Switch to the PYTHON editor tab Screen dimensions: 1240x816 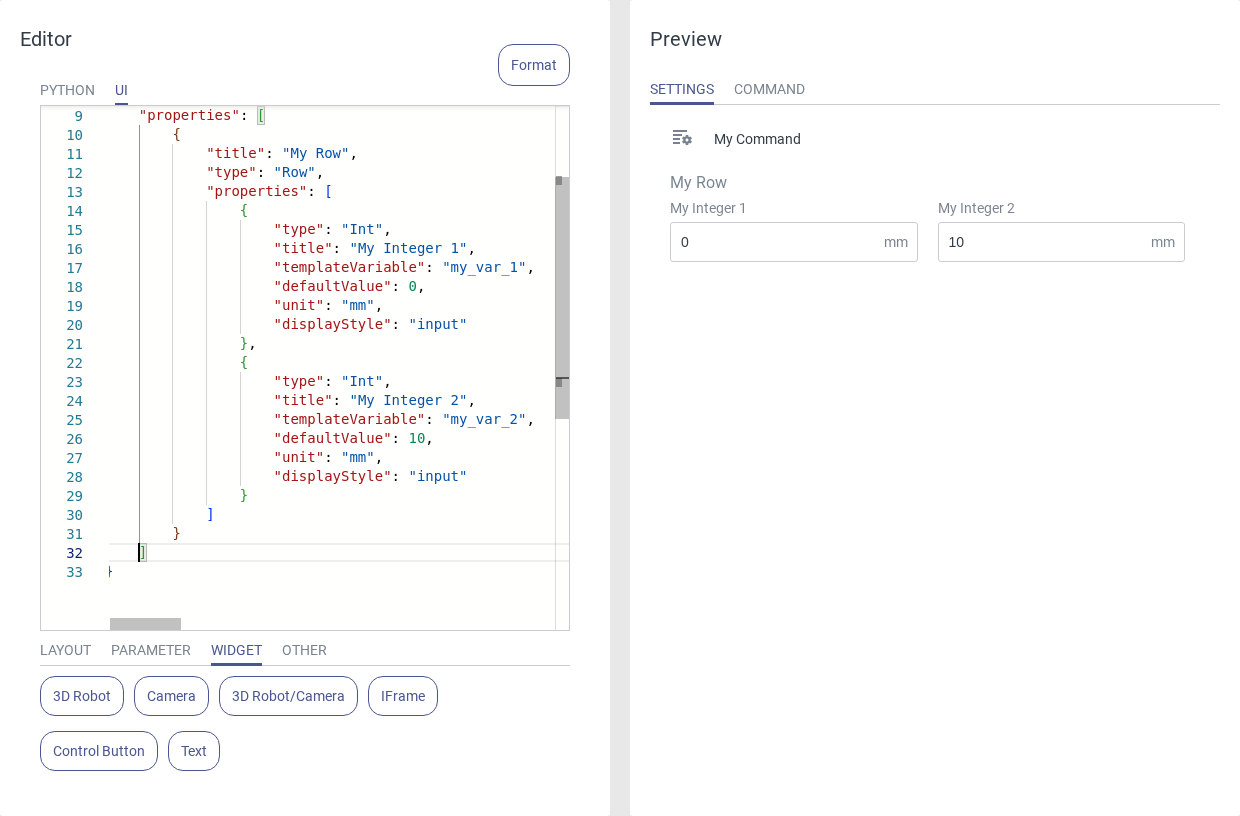click(67, 90)
